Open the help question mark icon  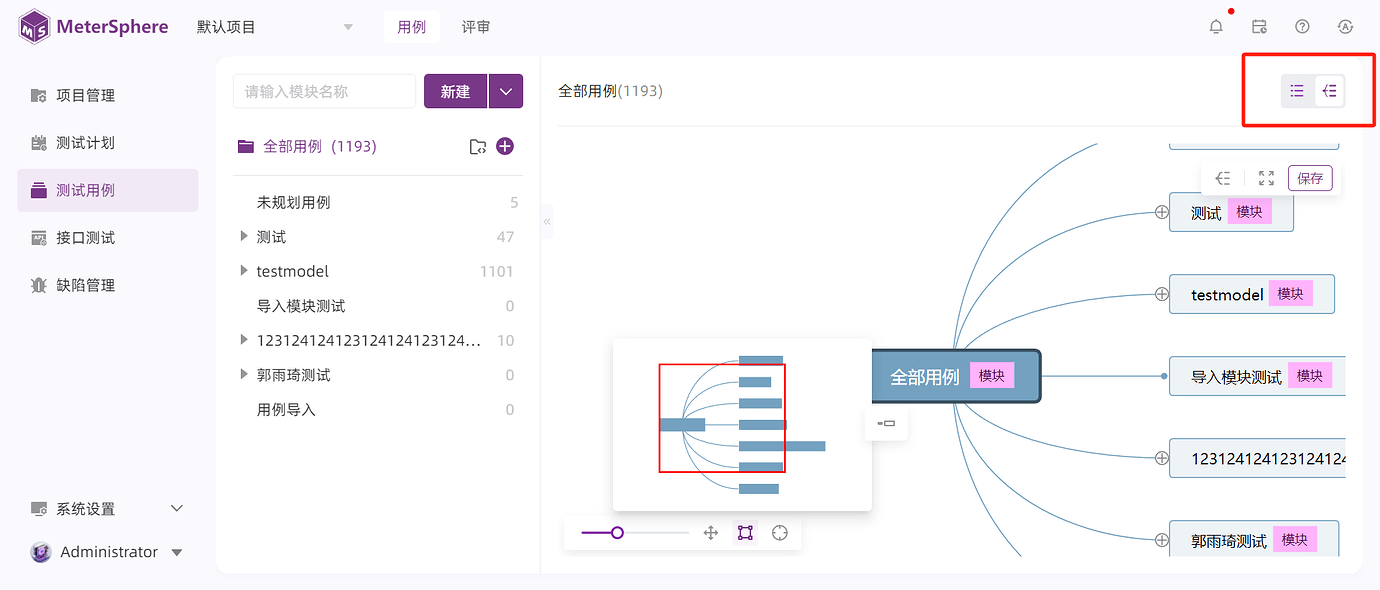point(1302,26)
